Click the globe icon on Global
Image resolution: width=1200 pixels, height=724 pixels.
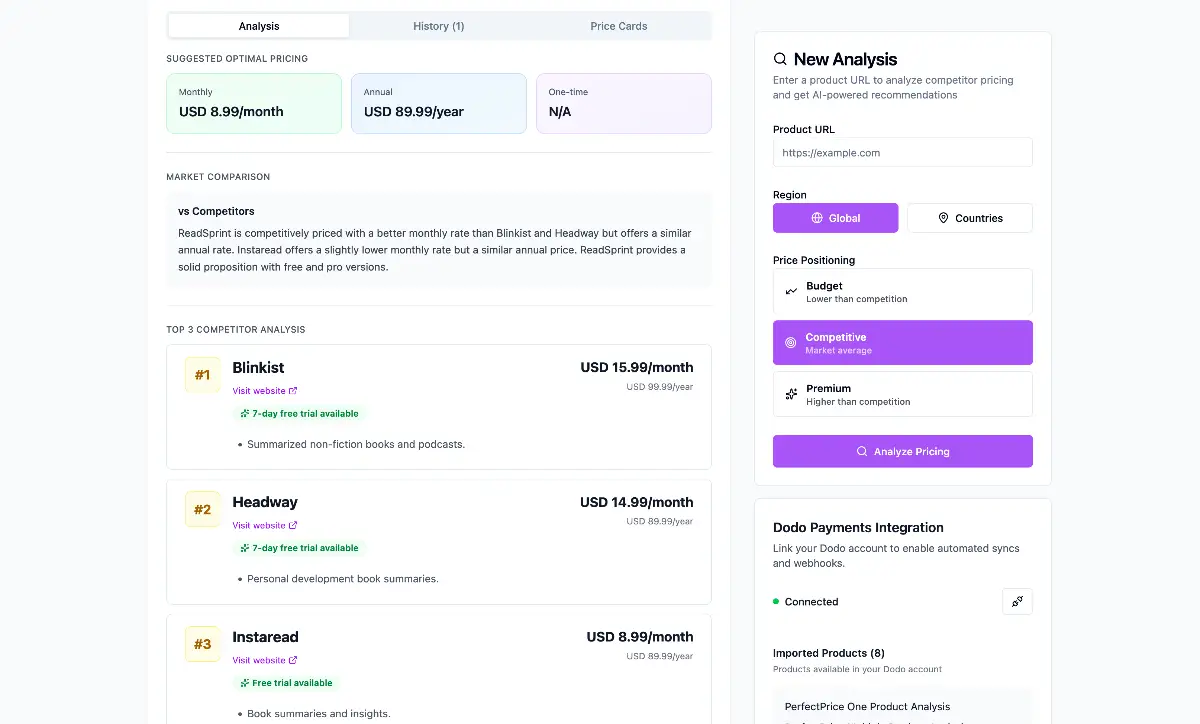[817, 218]
